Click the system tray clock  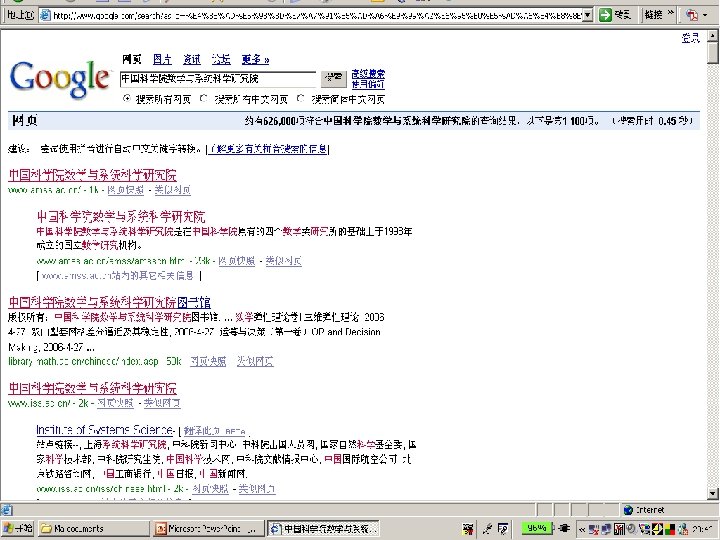point(703,529)
